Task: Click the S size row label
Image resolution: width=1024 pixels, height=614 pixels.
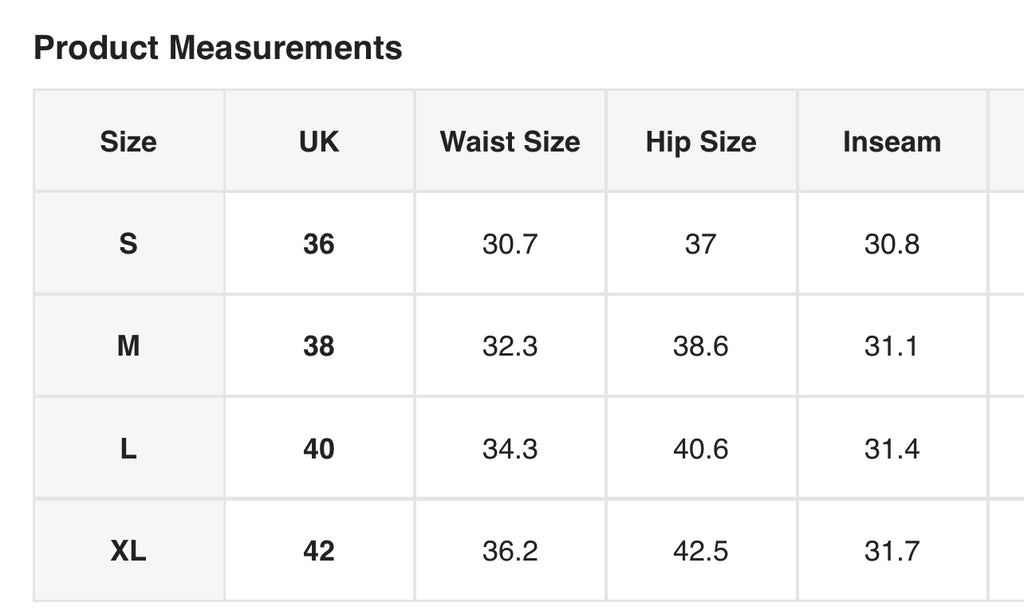Action: 129,244
